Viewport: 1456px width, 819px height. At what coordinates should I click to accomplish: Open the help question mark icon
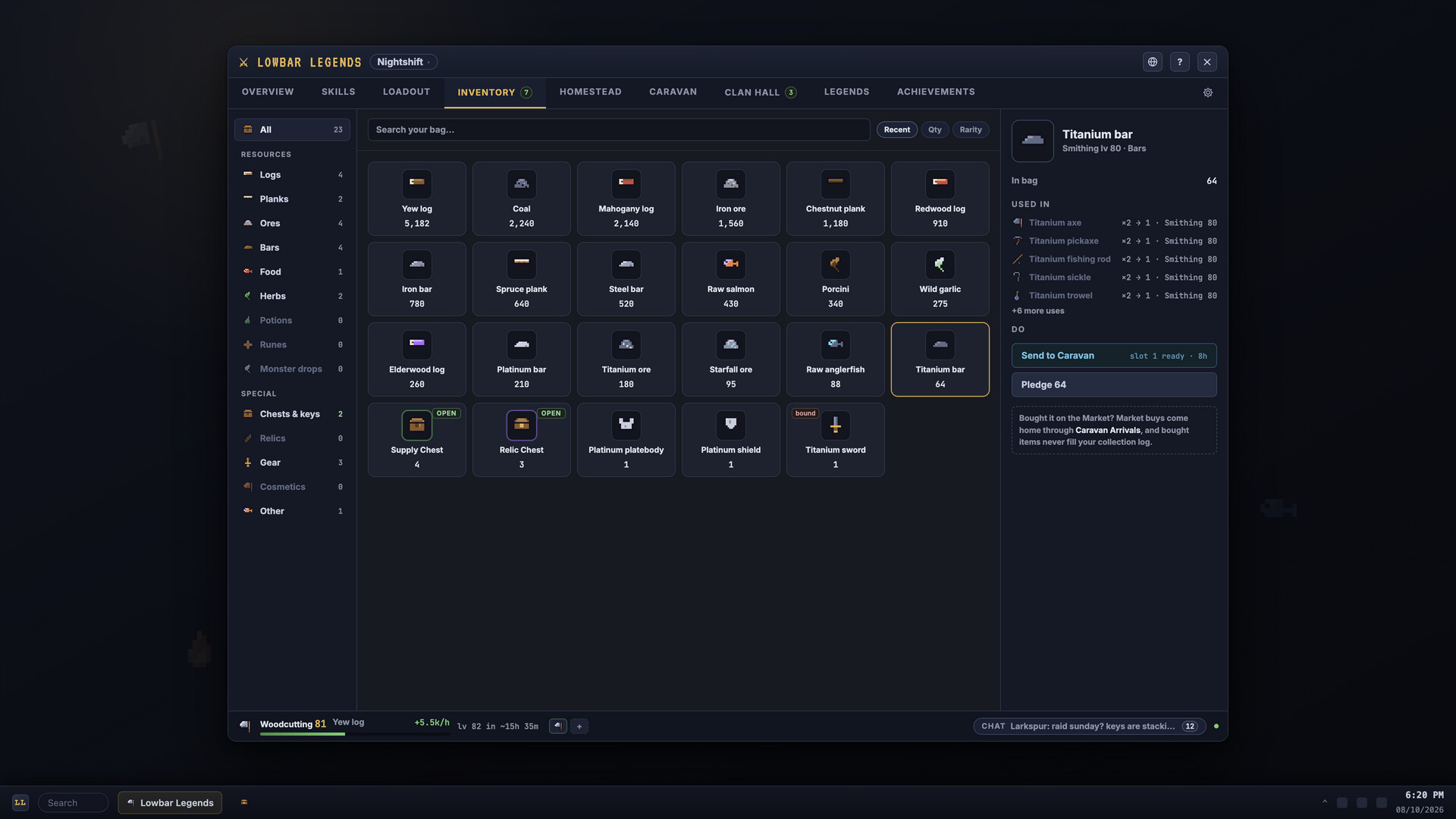point(1179,62)
